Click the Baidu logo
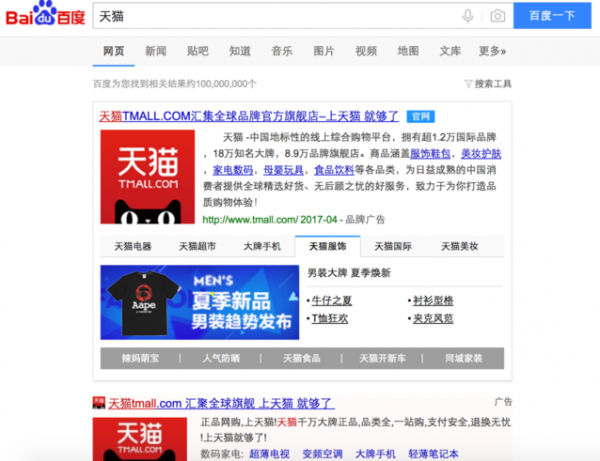 point(45,14)
